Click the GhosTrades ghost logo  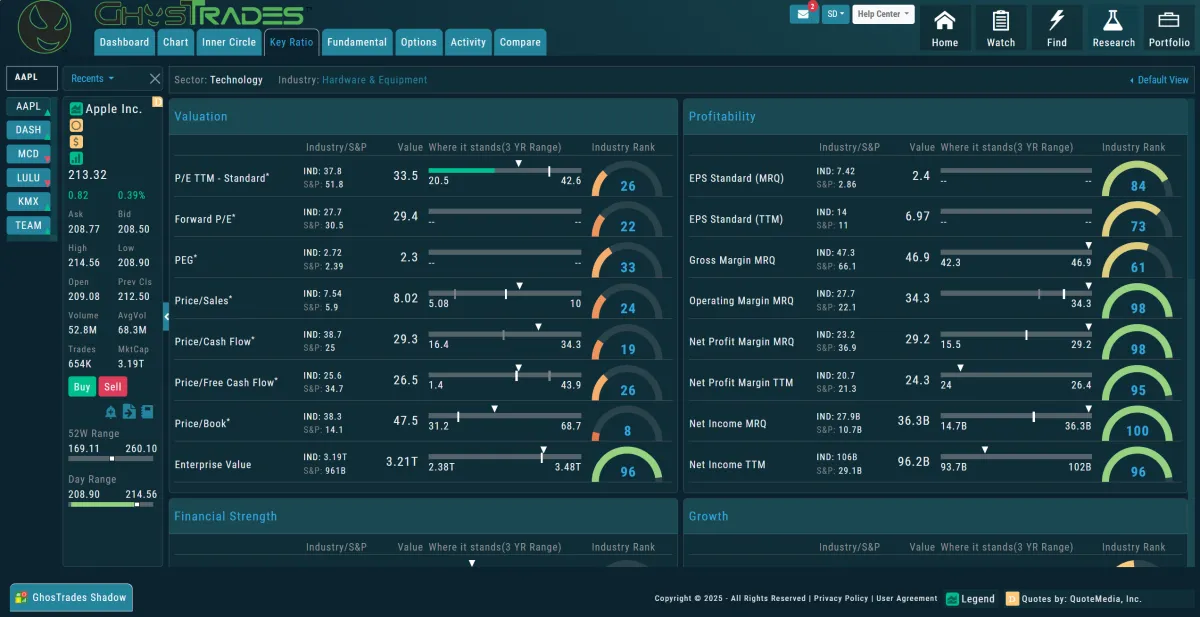[45, 29]
